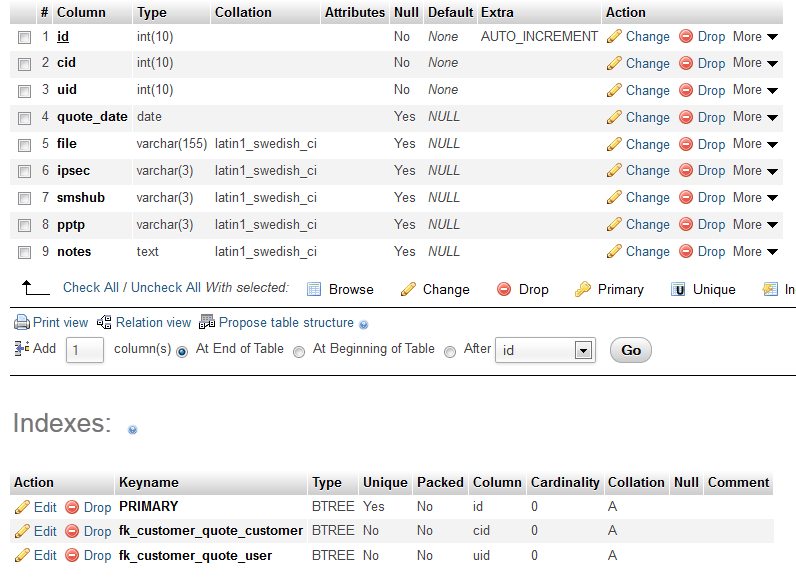This screenshot has width=796, height=582.
Task: Check the checkbox for smshub column
Action: coord(24,199)
